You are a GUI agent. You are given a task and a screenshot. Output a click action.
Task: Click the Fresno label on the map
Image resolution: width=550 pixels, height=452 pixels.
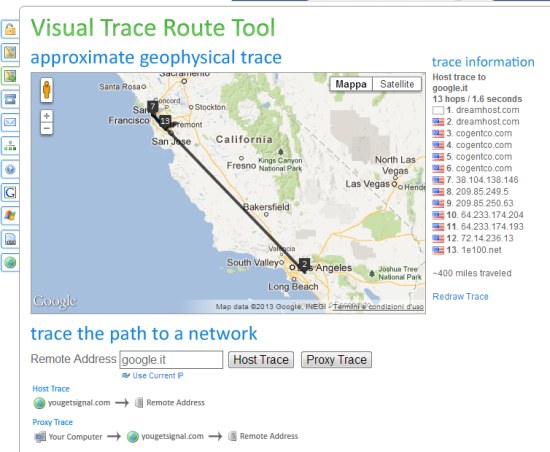241,165
